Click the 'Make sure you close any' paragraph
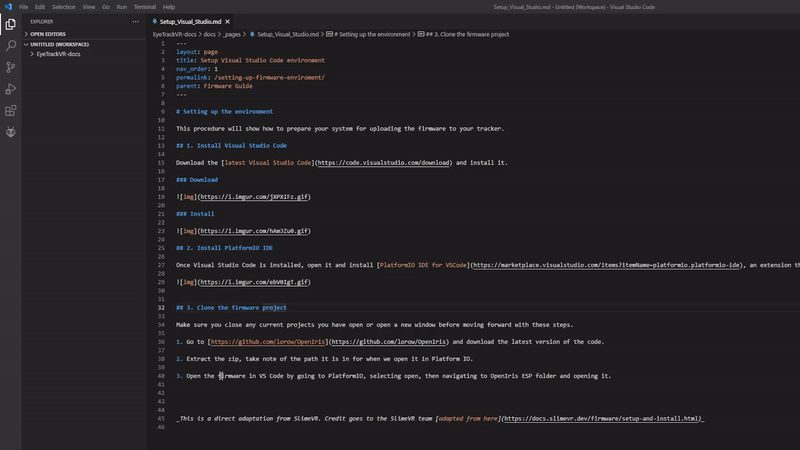 (x=374, y=325)
